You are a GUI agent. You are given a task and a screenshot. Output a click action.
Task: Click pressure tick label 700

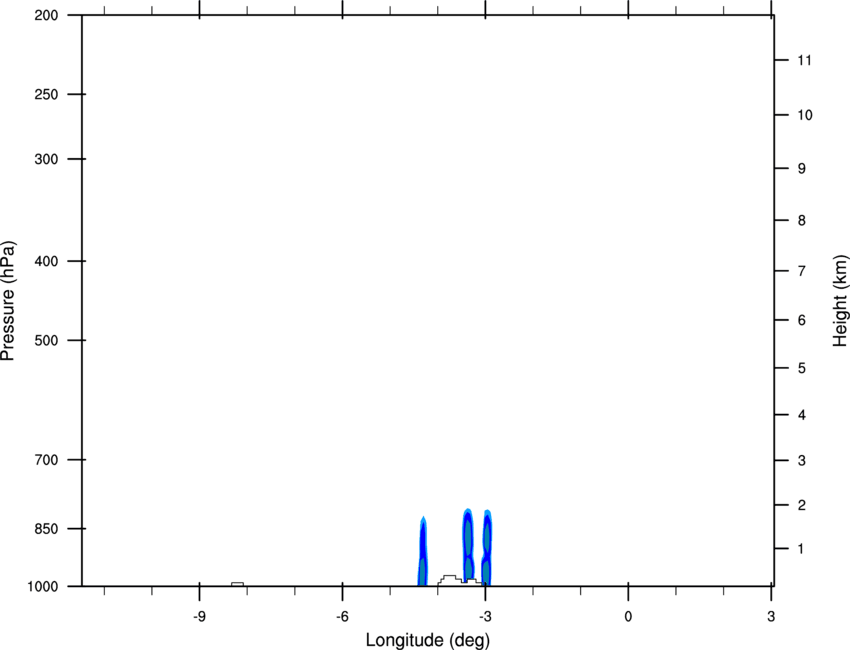point(46,460)
